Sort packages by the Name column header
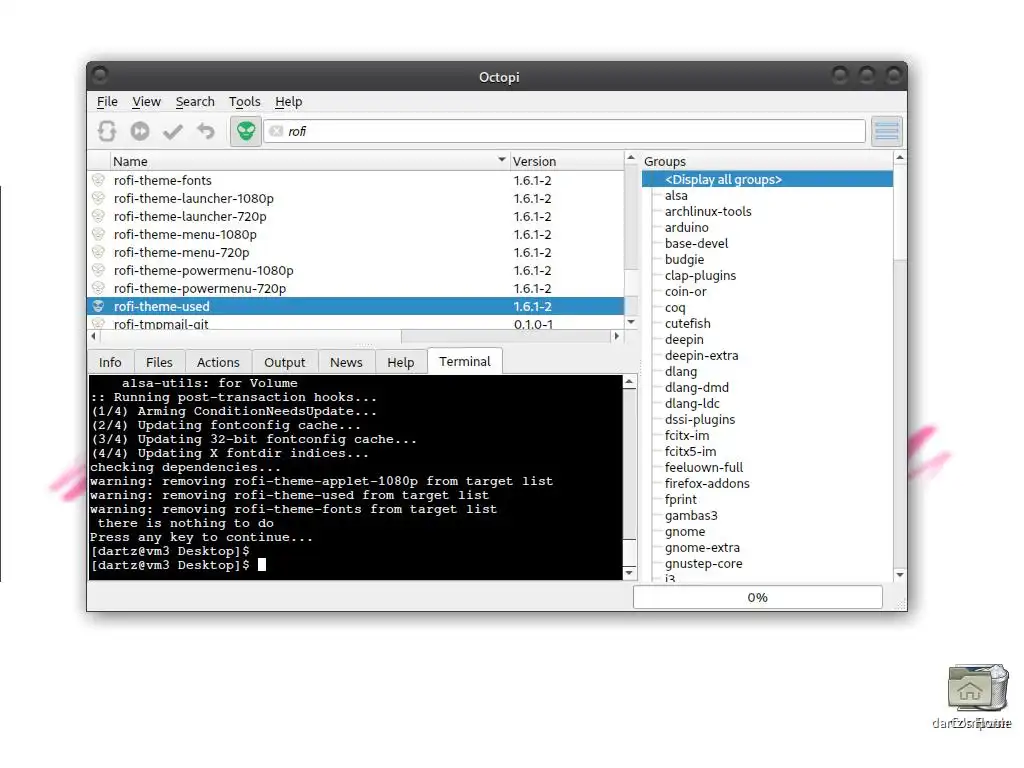The width and height of the screenshot is (1024, 768). (310, 161)
